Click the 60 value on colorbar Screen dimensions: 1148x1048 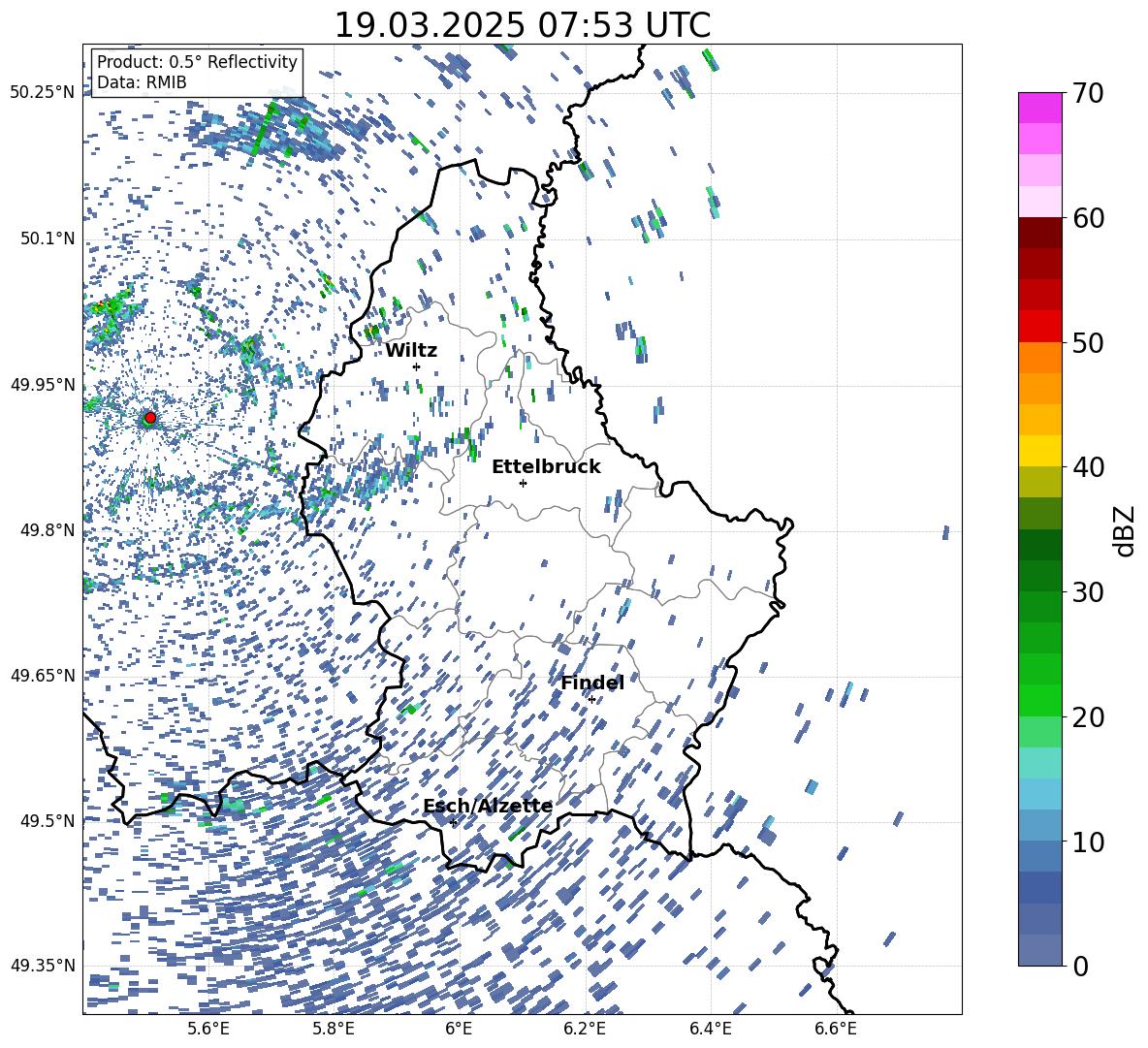[x=1088, y=218]
